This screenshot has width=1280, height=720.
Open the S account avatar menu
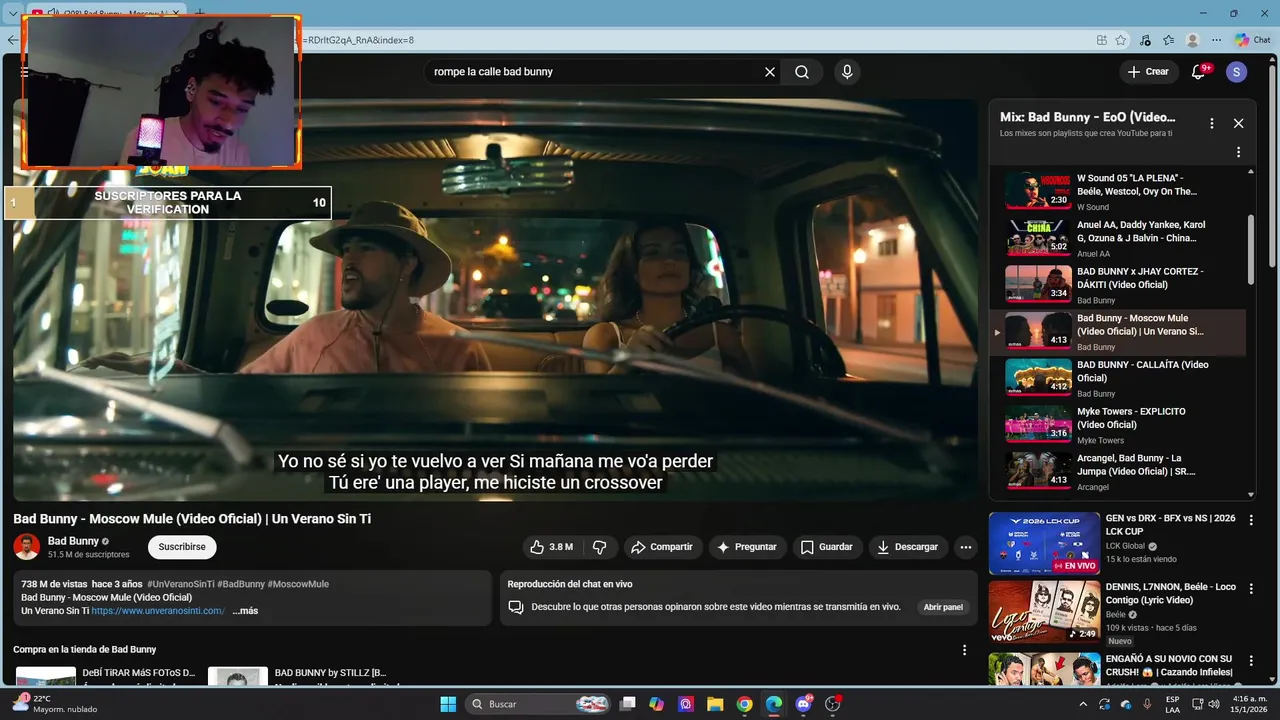[1236, 72]
